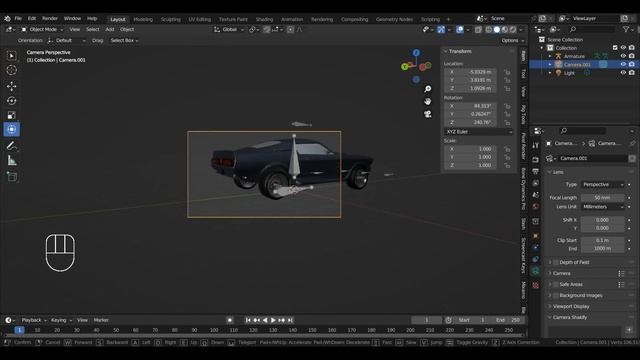Viewport: 640px width, 360px height.
Task: Select the Rotate tool
Action: click(11, 100)
